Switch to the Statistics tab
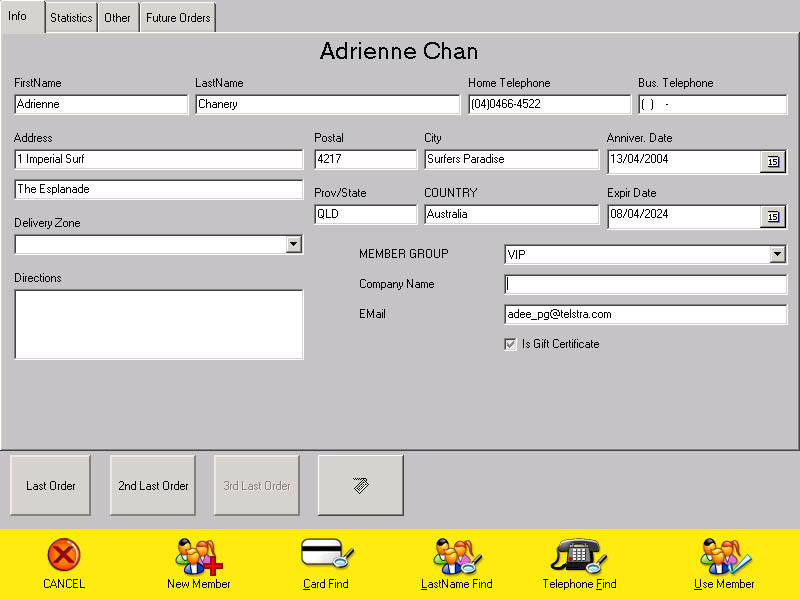Screen dimensions: 800x600 tap(71, 17)
